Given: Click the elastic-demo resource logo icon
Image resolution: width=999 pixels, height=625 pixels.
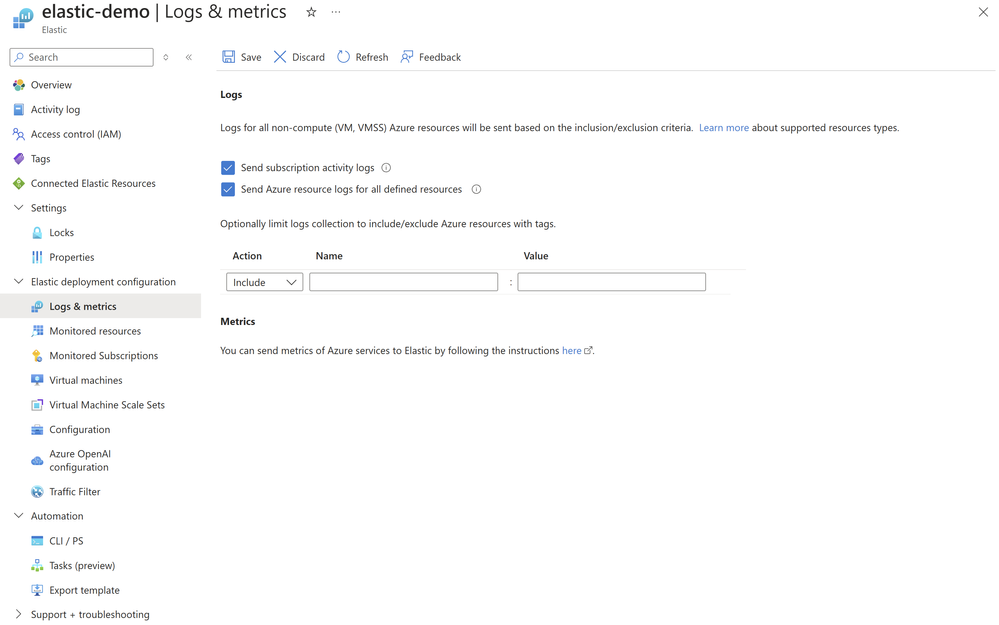Looking at the screenshot, I should pos(23,18).
